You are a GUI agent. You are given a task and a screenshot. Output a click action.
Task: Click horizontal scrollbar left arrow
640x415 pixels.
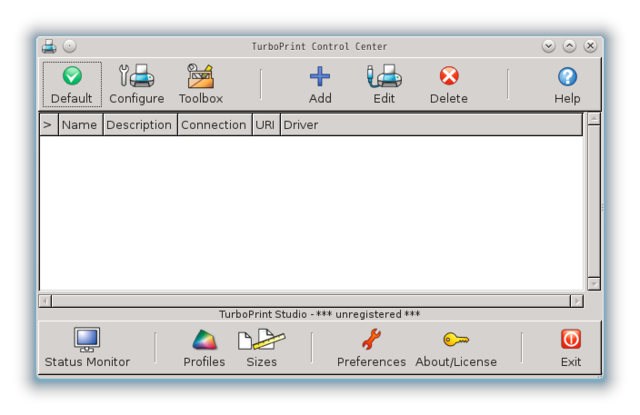tap(45, 302)
